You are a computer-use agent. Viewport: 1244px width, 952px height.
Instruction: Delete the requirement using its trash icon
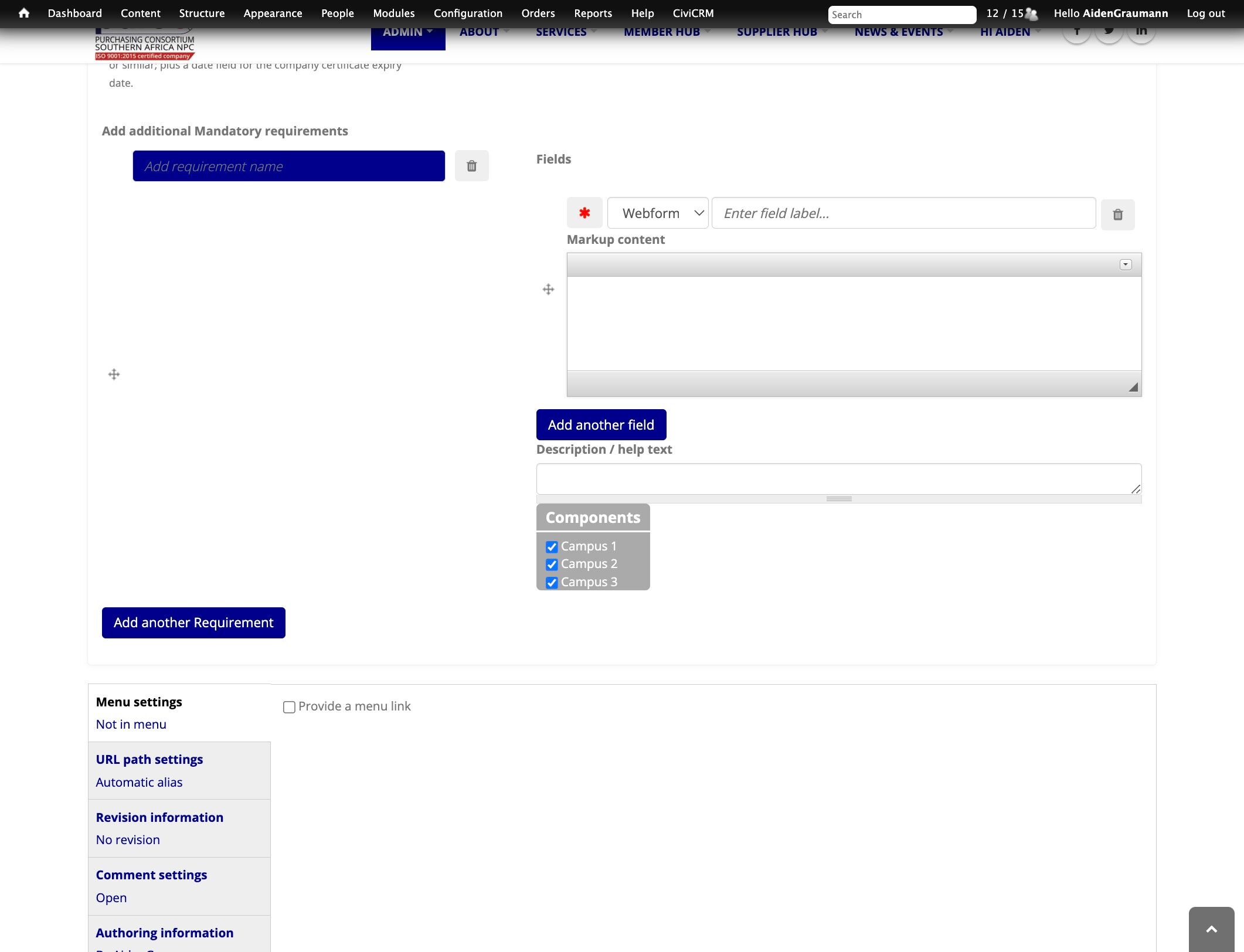tap(471, 166)
